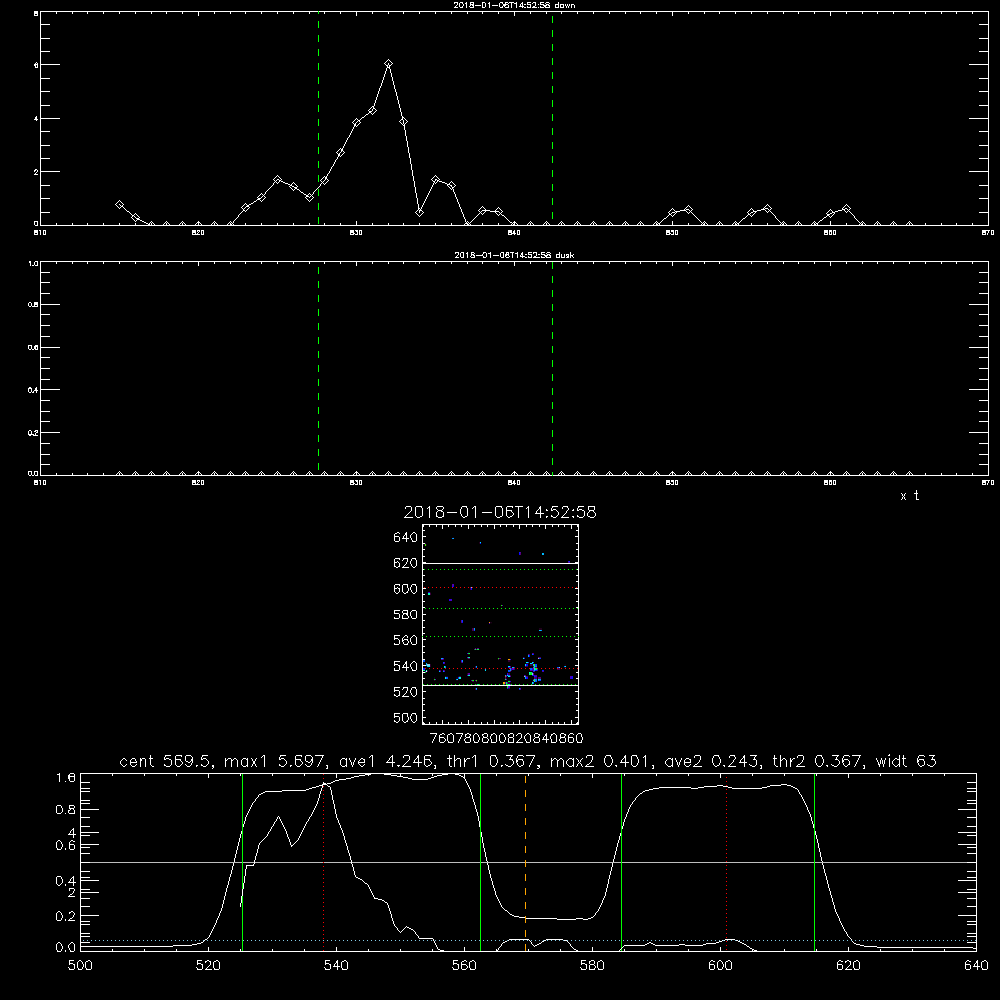Viewport: 1000px width, 1000px height.
Task: Click the diamond marker at the dip after the dawn peak
Action: [x=420, y=212]
